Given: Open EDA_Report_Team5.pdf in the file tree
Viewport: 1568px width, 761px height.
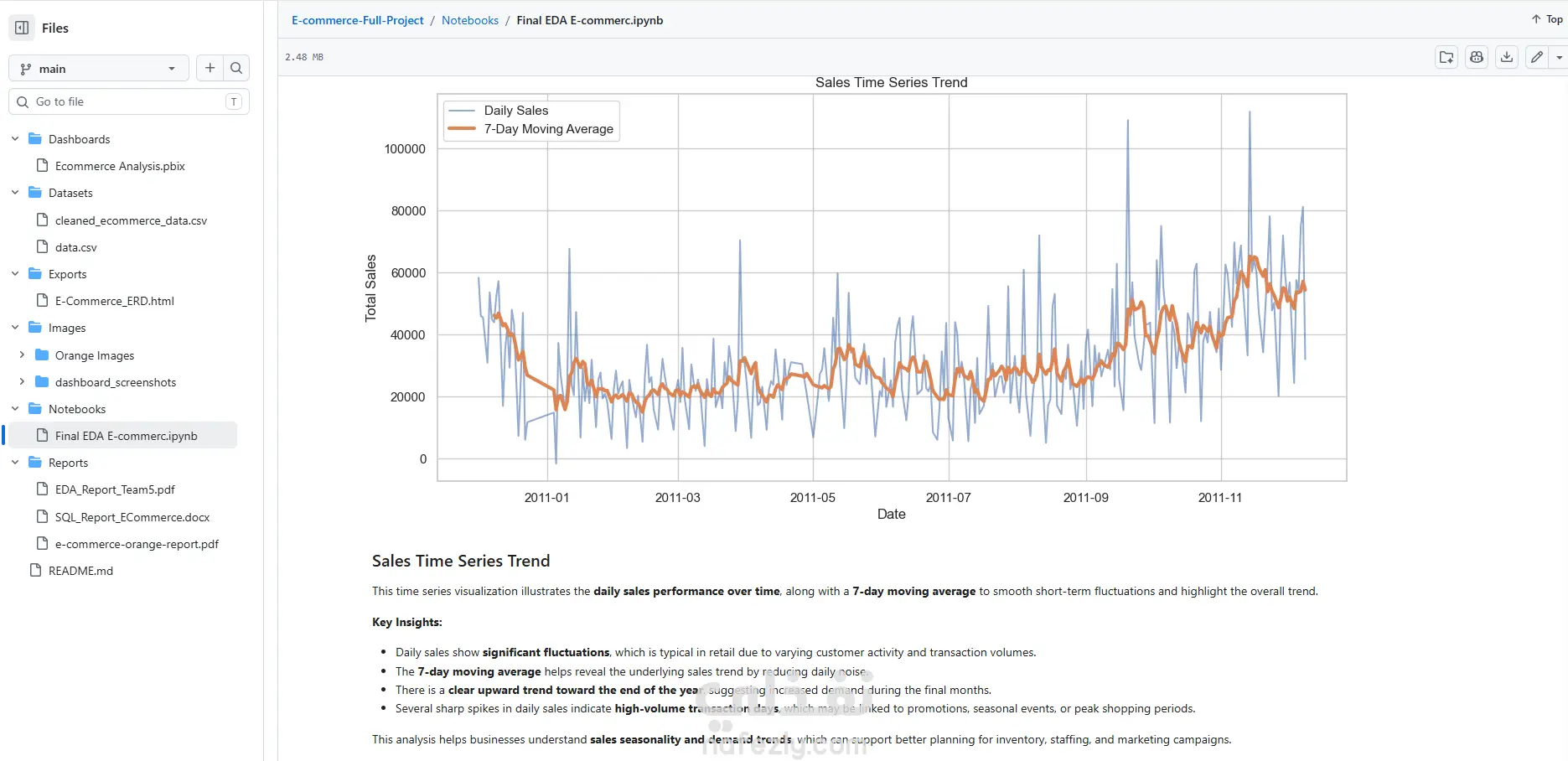Looking at the screenshot, I should tap(115, 489).
